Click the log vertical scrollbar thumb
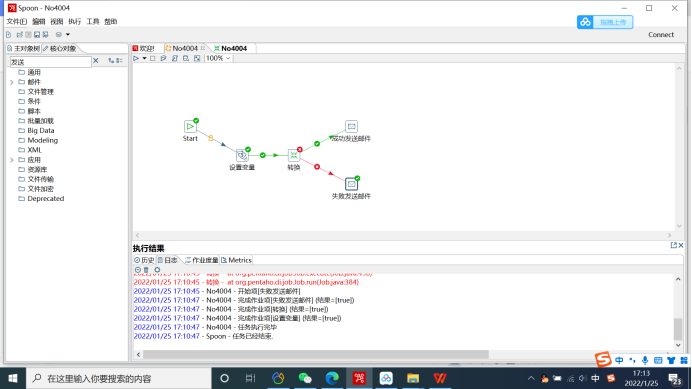692x389 pixels. coord(678,329)
